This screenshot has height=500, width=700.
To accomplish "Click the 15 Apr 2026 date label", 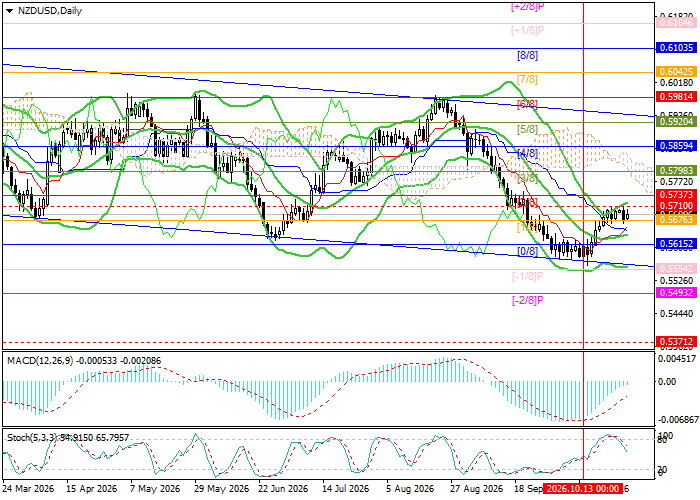I will click(x=92, y=489).
